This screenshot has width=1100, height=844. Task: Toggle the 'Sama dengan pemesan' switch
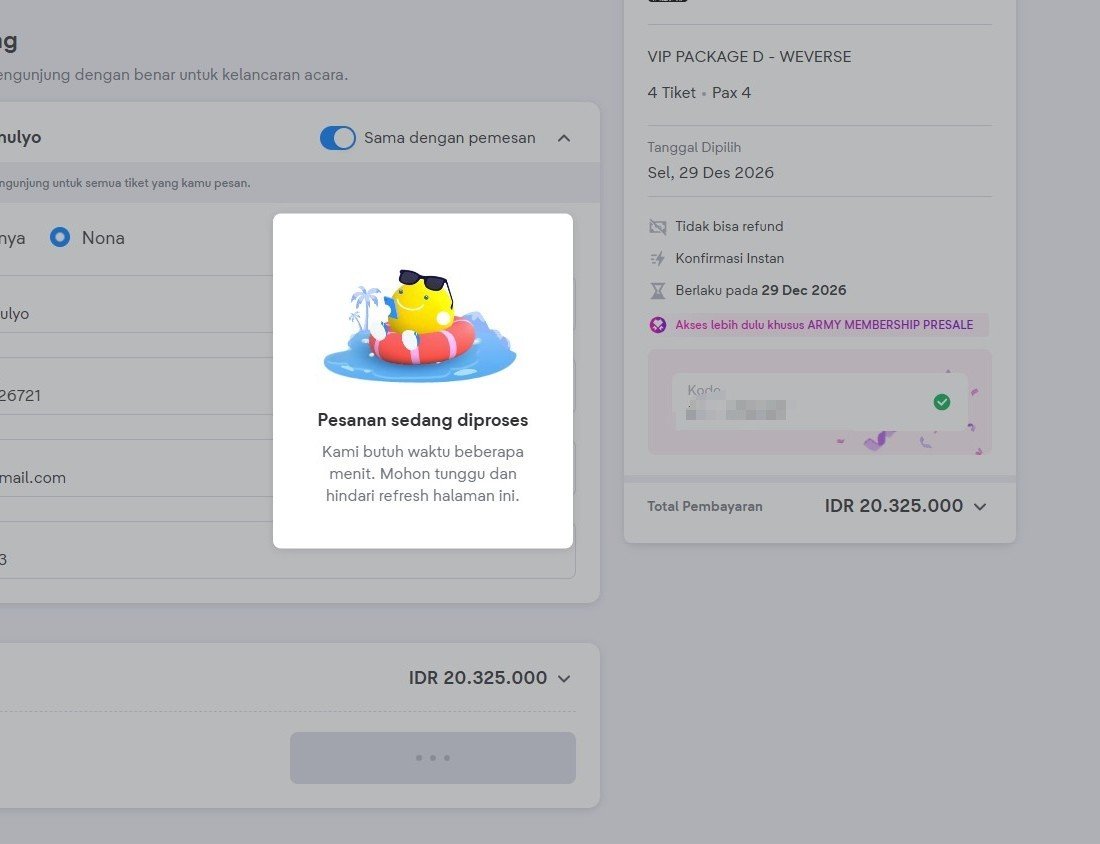point(337,138)
